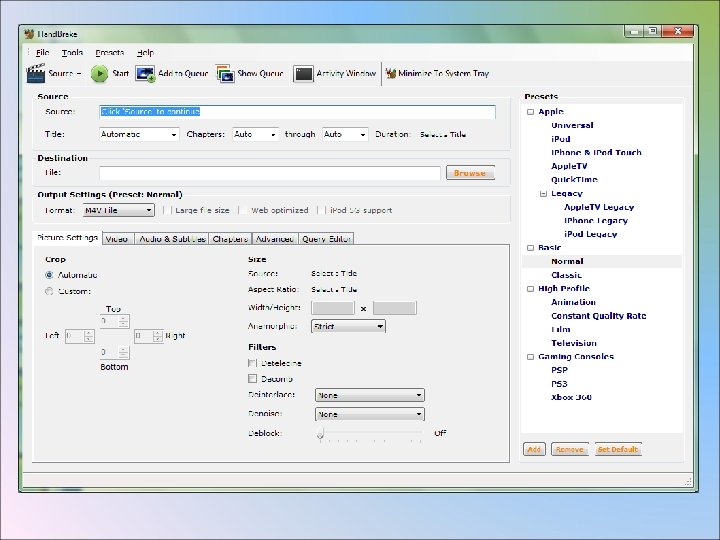Collapse the High Profile presets group
The height and width of the screenshot is (540, 720).
(530, 288)
